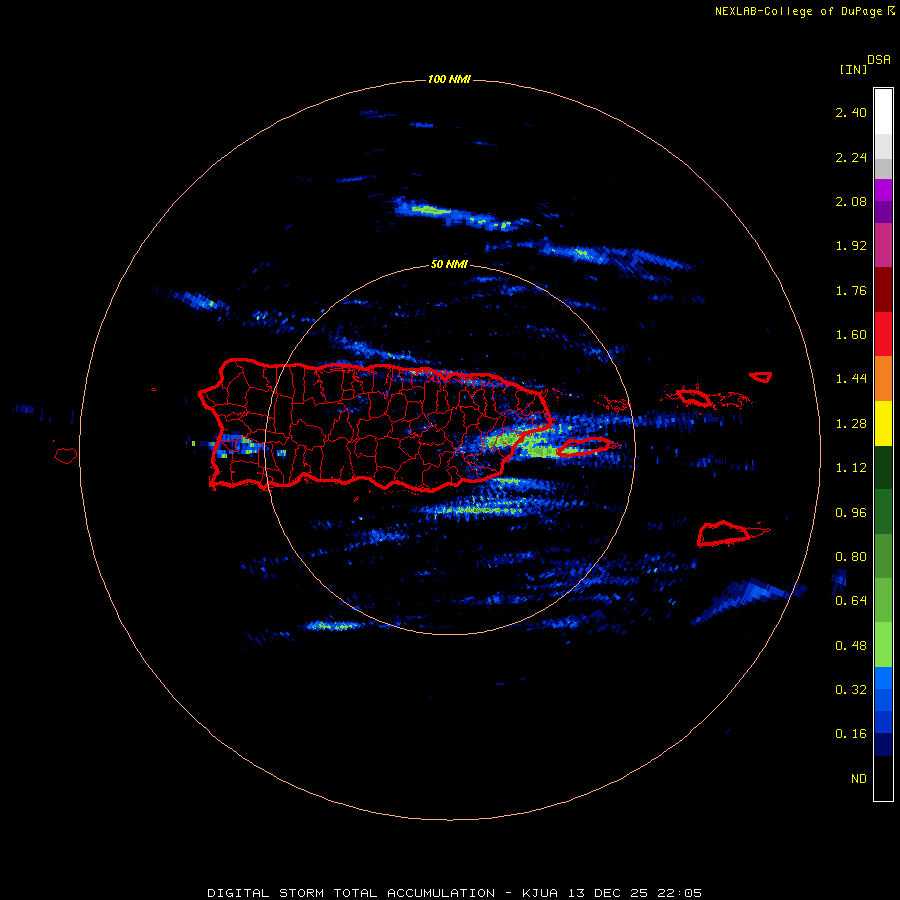900x900 pixels.
Task: Click the St. Croix island outline in southeast
Action: click(x=723, y=534)
